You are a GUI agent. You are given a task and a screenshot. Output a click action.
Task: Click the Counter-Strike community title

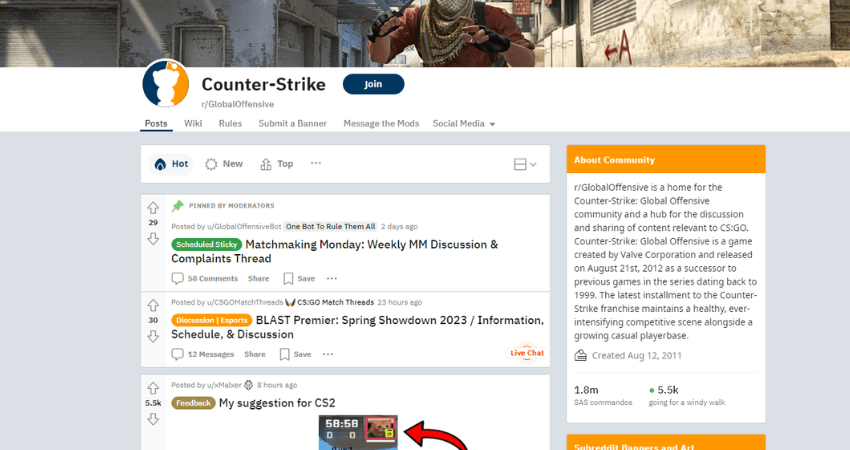tap(263, 85)
